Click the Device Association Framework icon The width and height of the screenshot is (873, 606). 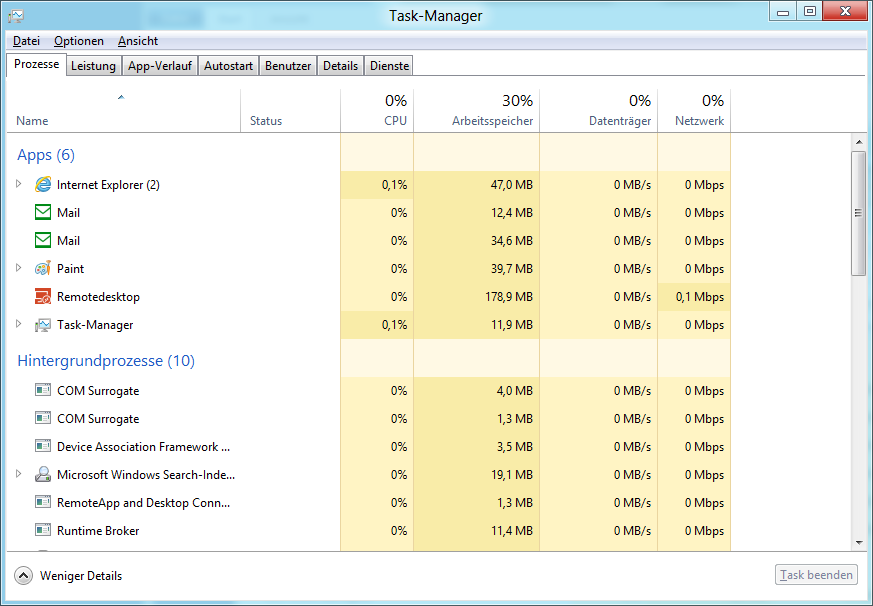(x=43, y=446)
